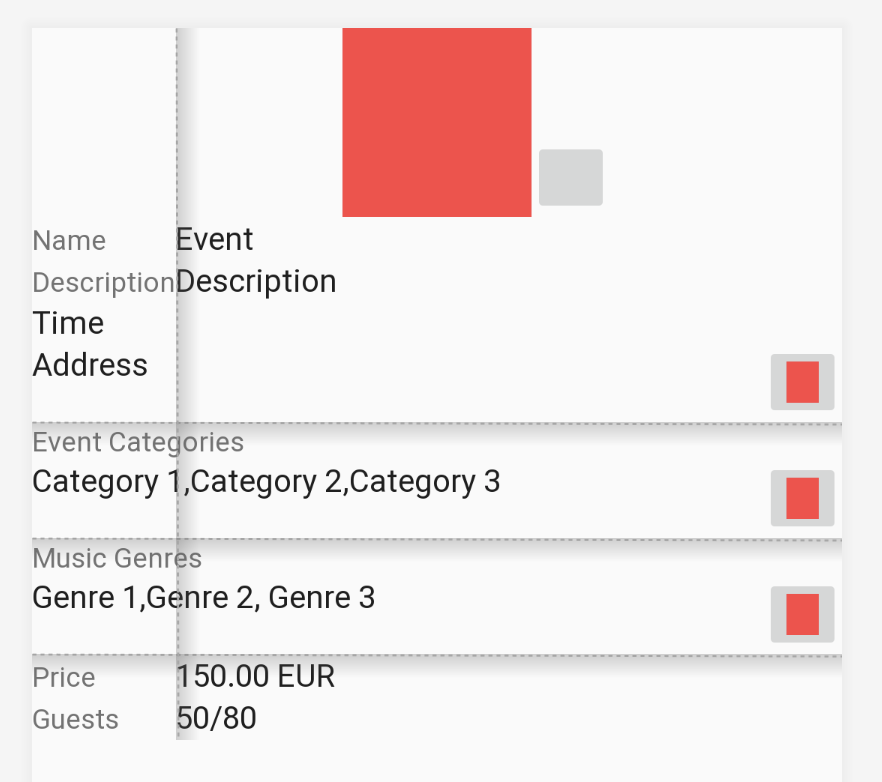Click the Music Genres heading
The image size is (882, 782).
click(117, 558)
